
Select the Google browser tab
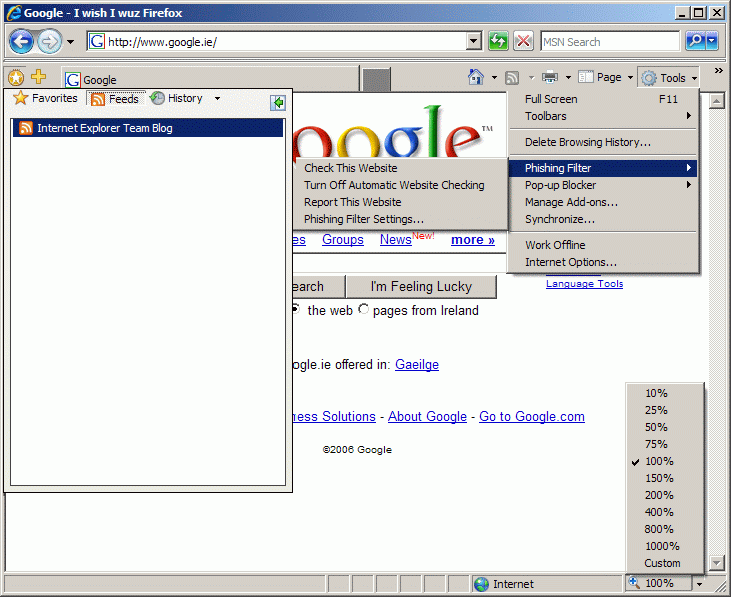[210, 79]
